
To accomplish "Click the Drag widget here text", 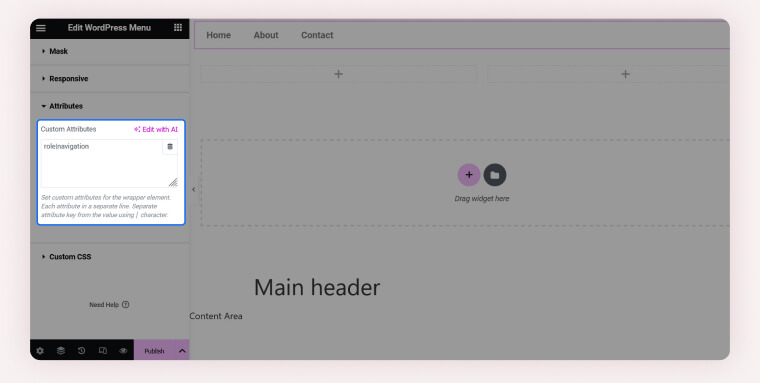I will click(482, 198).
